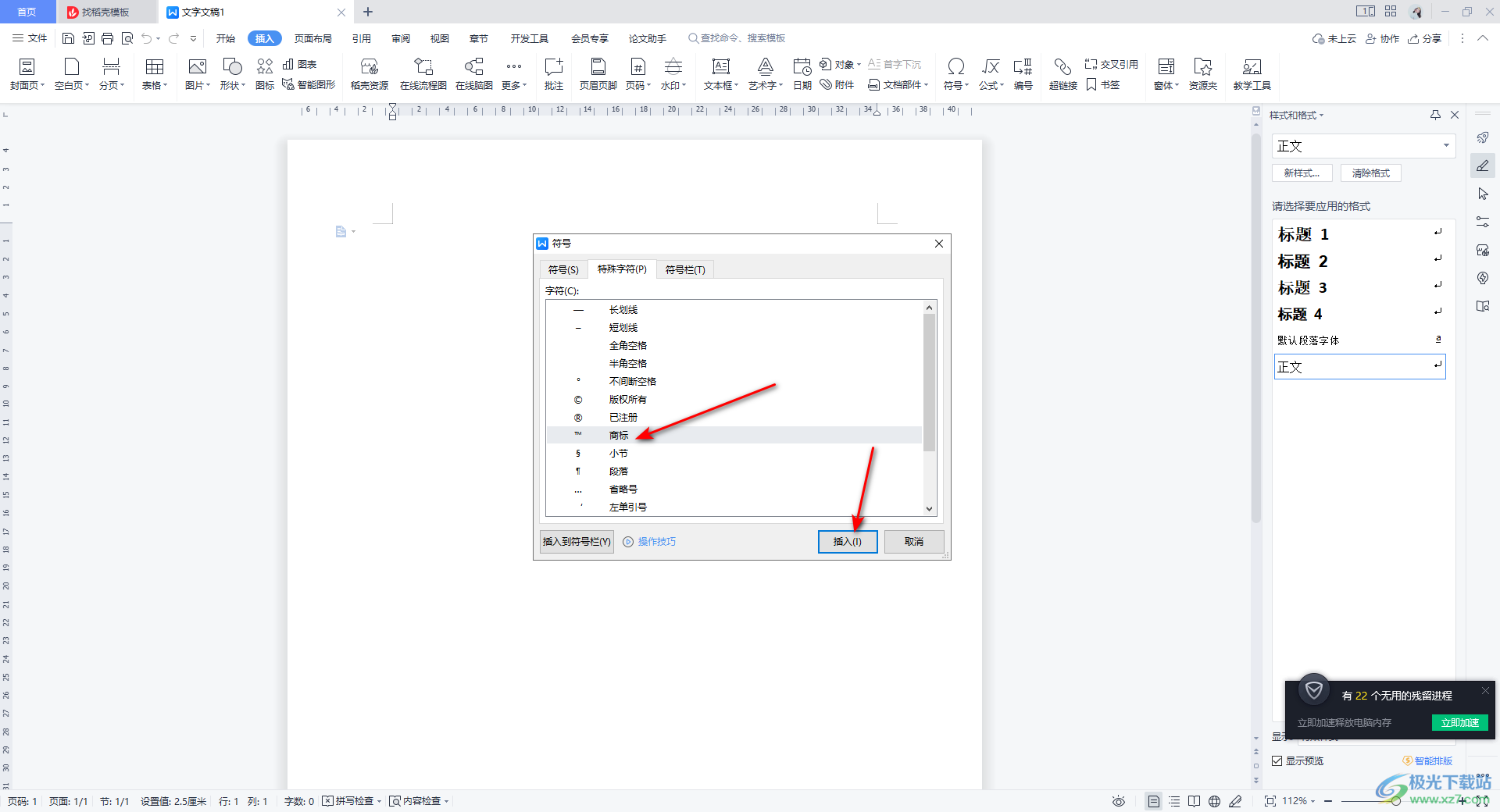Screen dimensions: 1500x812
Task: Pin the Styles and Formatting panel
Action: 1435,115
